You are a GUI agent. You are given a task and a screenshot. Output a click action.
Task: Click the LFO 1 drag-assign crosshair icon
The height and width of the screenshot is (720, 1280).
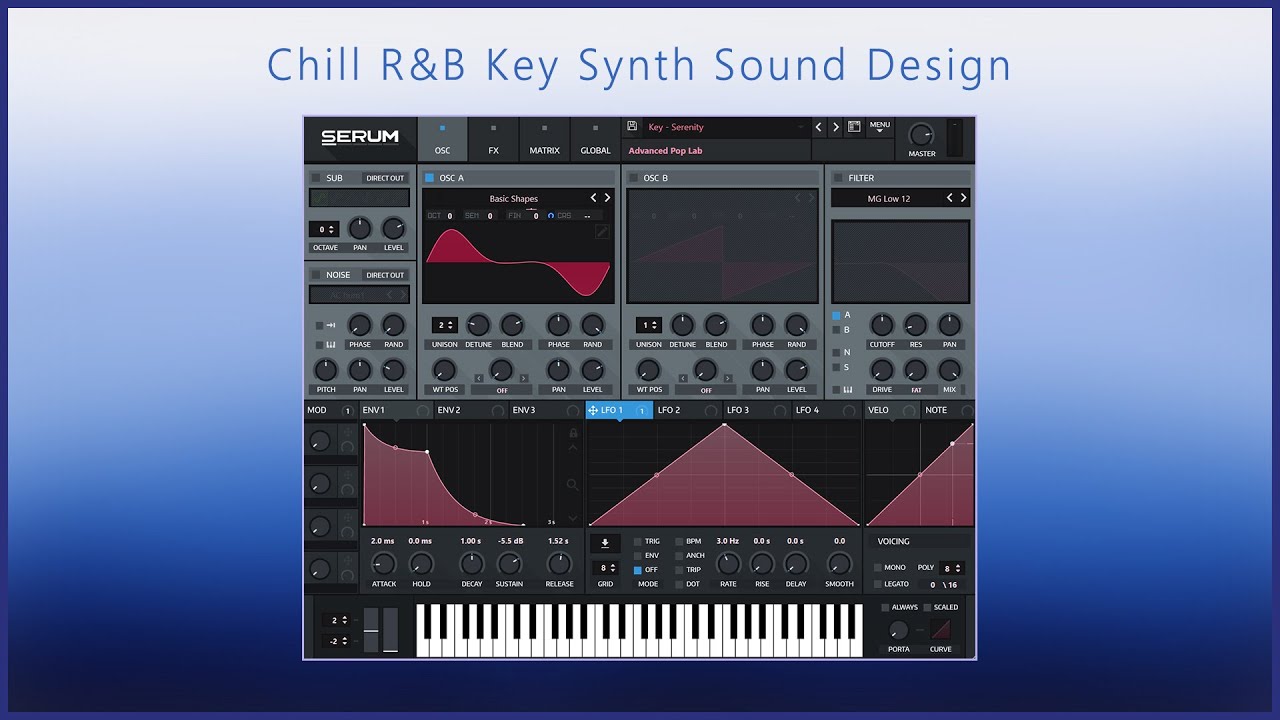pyautogui.click(x=593, y=410)
